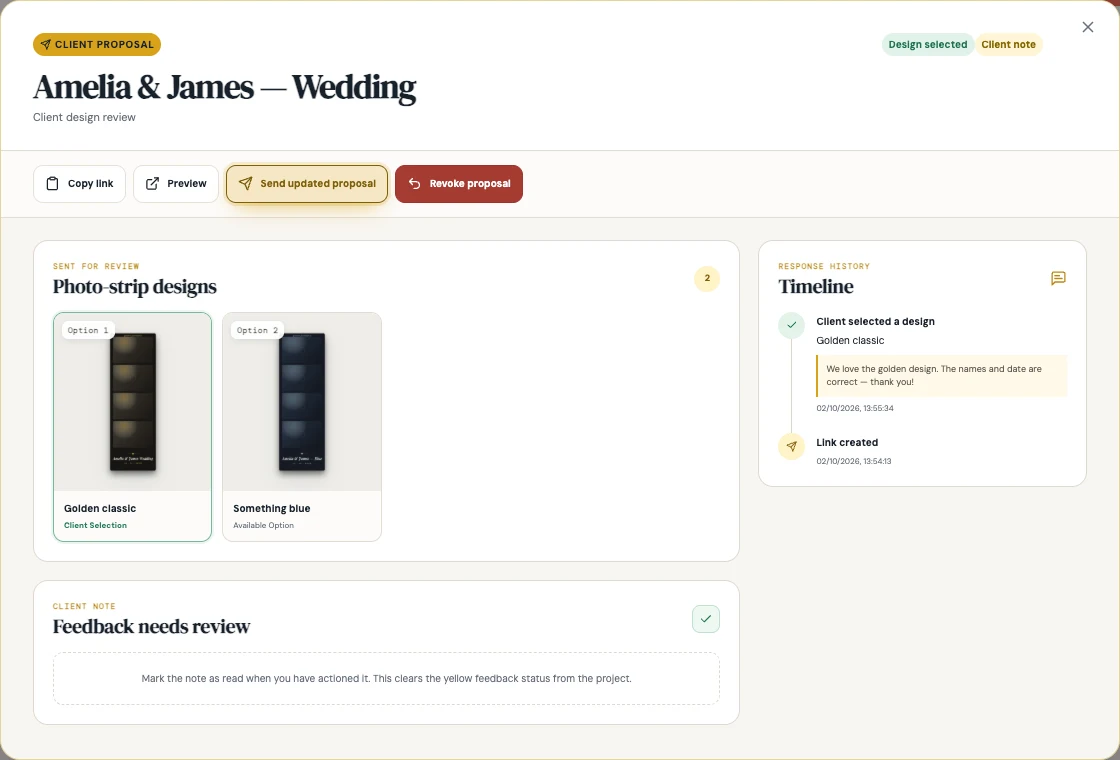Close the client proposal dialog
Image resolution: width=1120 pixels, height=760 pixels.
pos(1087,27)
